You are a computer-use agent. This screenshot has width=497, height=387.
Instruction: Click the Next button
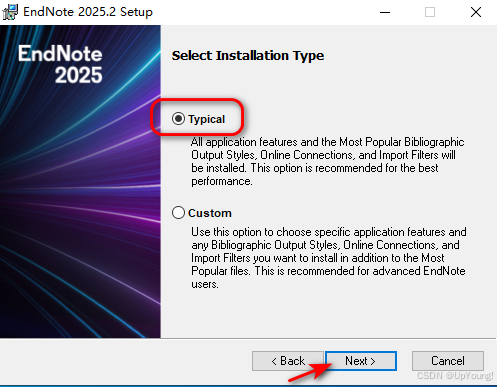pos(361,361)
